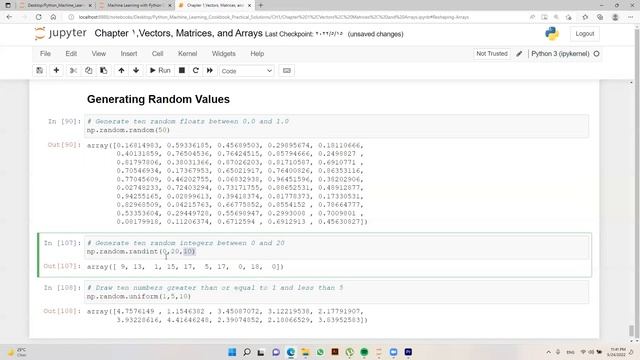
Task: Click the Out[108] output prompt
Action: click(62, 311)
